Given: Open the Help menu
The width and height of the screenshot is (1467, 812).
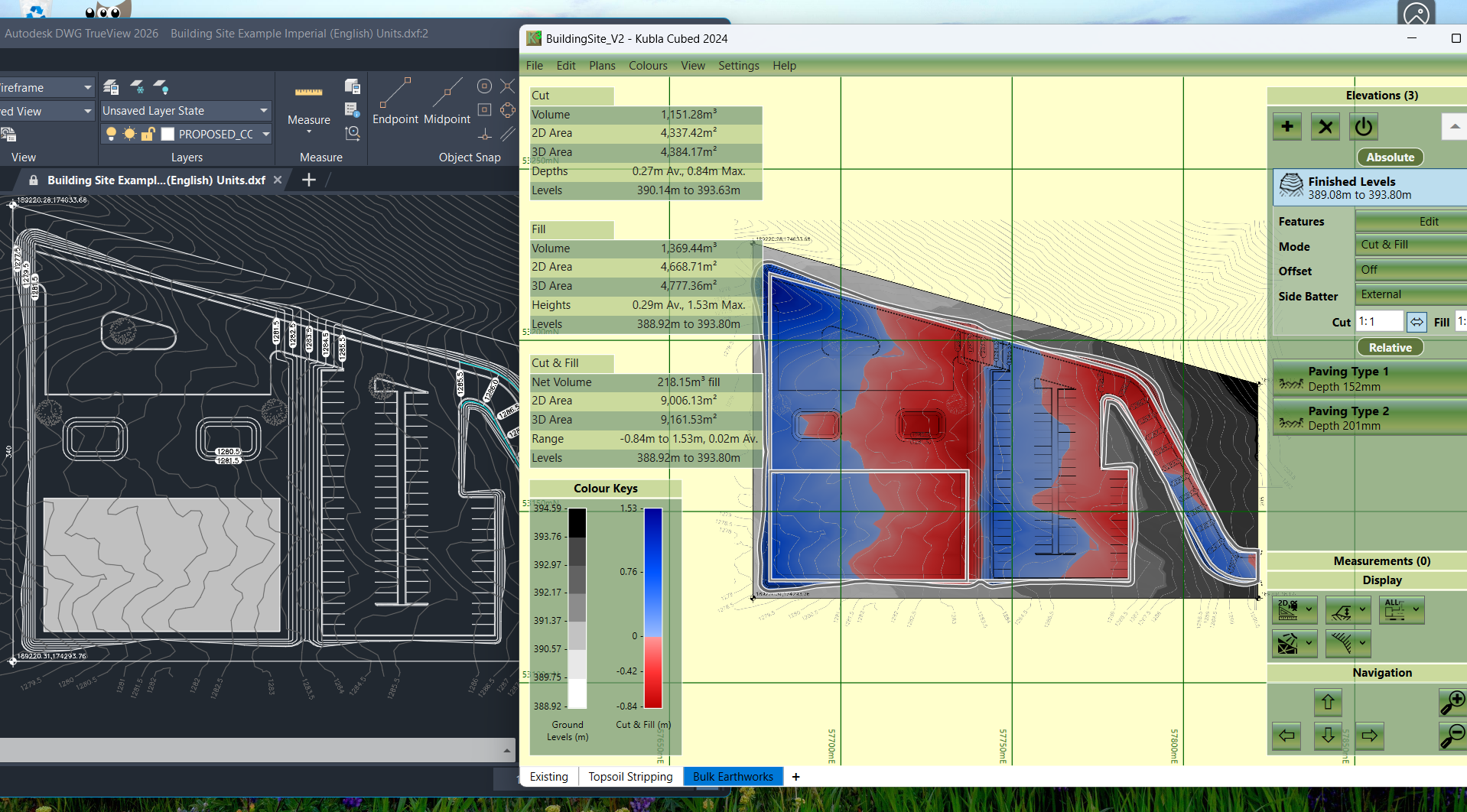Looking at the screenshot, I should coord(784,66).
